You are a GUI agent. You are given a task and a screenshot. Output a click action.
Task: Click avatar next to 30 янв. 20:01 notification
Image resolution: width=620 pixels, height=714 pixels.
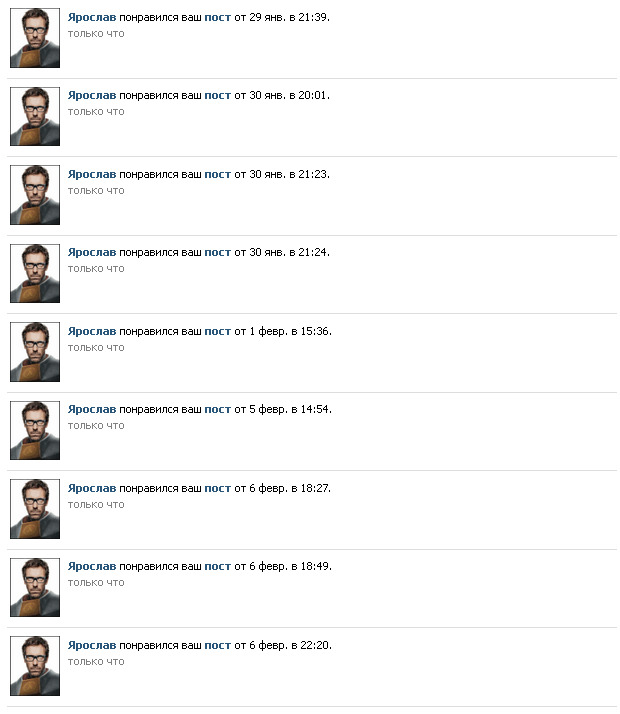pos(35,117)
